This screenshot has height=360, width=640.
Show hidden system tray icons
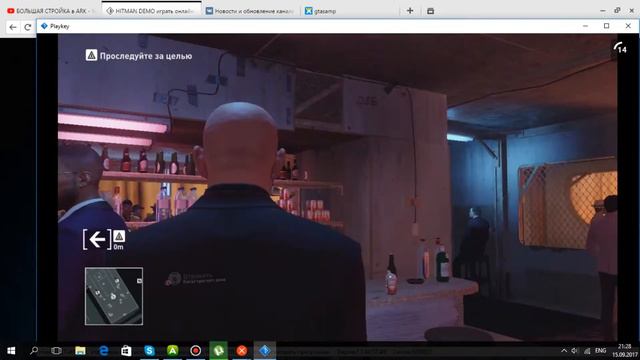point(564,351)
